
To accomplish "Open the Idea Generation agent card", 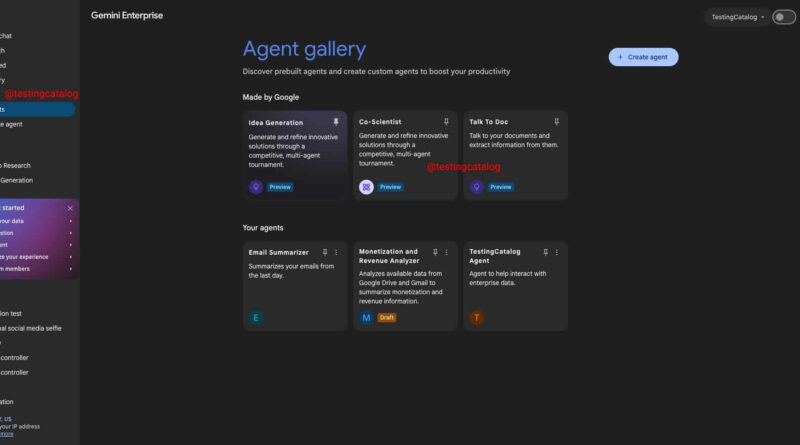I will pos(295,155).
